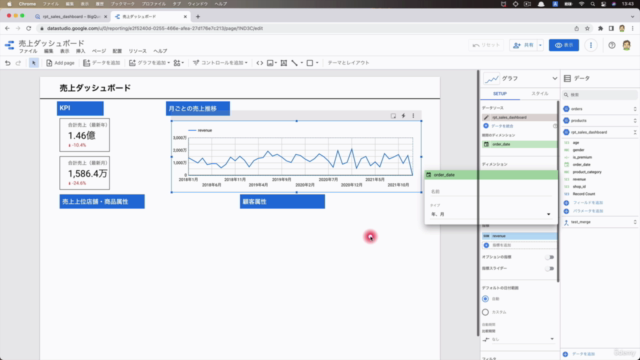Click the data panel search field
Screen dimensions: 640x360
(599, 95)
